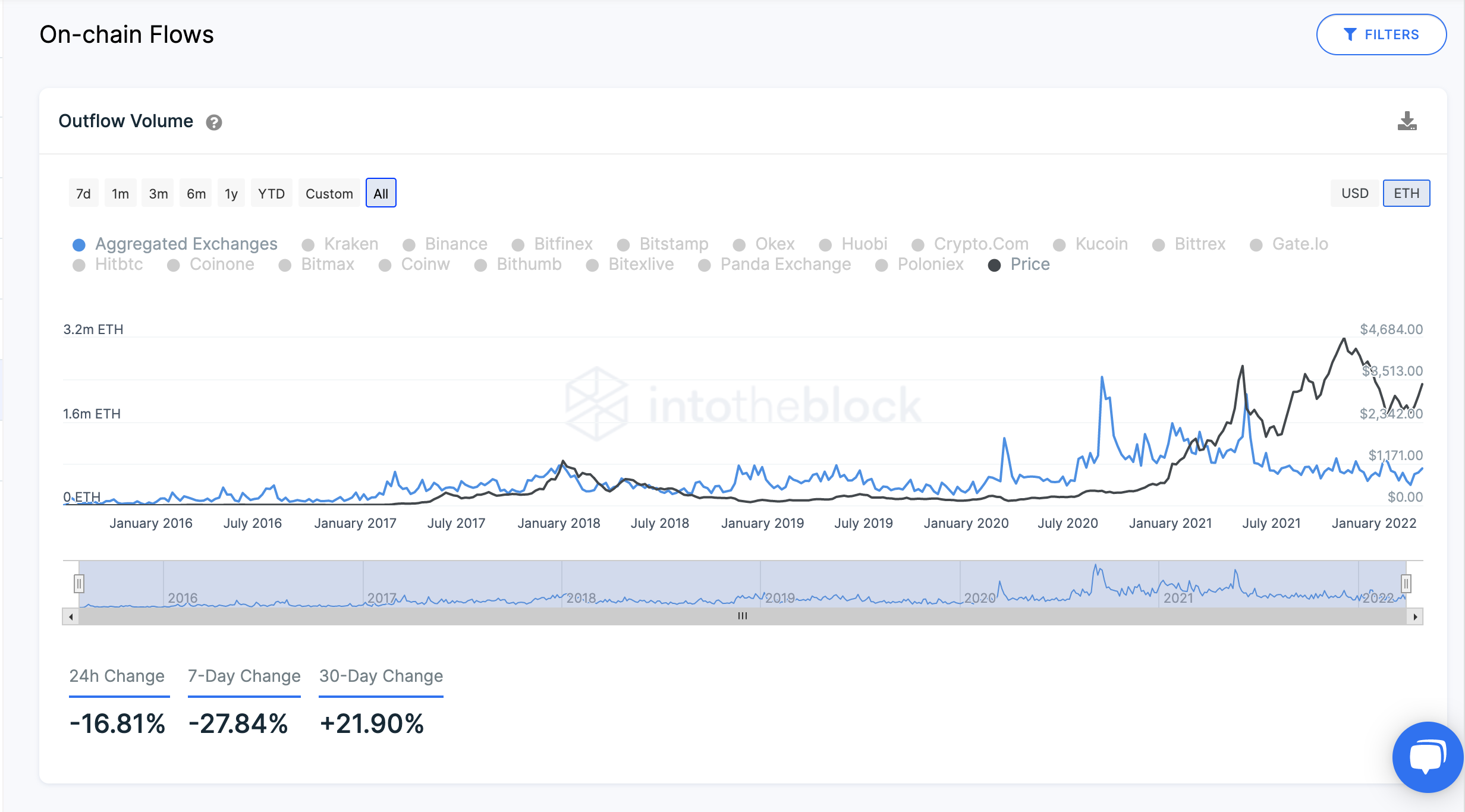Image resolution: width=1465 pixels, height=812 pixels.
Task: Toggle the Price series
Action: (x=1019, y=264)
